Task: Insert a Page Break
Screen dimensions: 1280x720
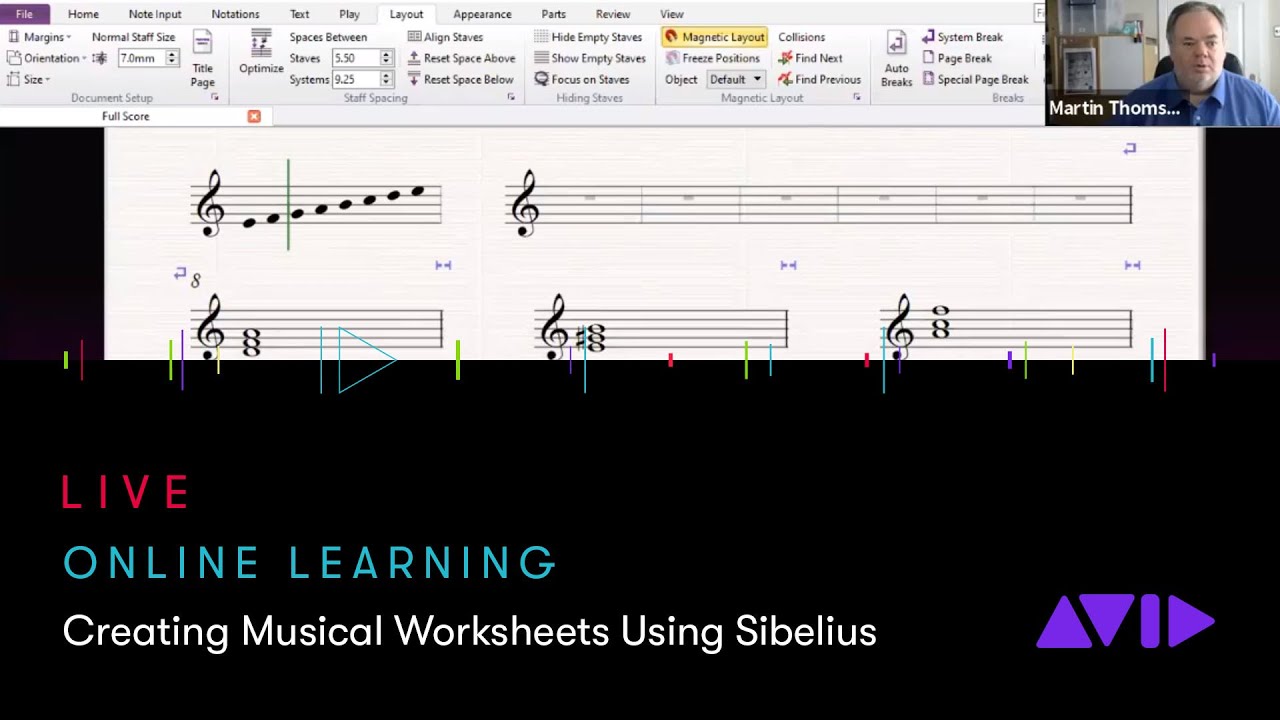Action: [x=957, y=58]
